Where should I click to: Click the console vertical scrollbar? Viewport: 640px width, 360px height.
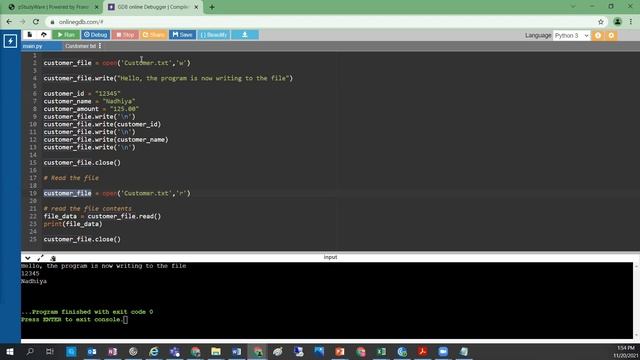click(x=636, y=301)
